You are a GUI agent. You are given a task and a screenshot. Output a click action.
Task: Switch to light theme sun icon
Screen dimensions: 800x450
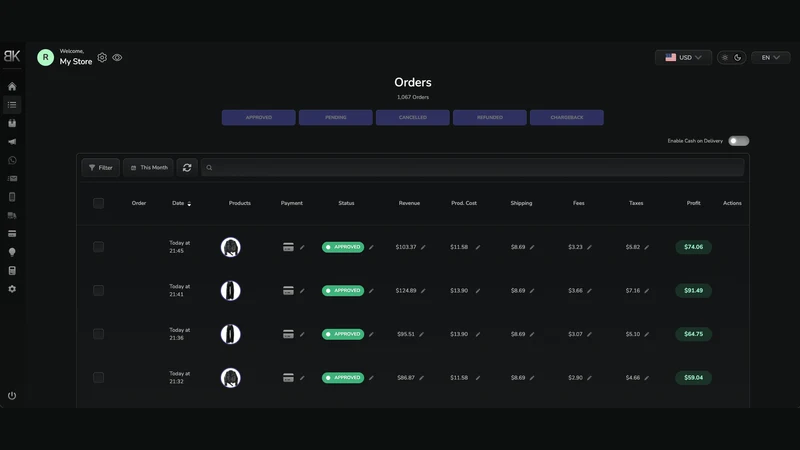[x=725, y=58]
